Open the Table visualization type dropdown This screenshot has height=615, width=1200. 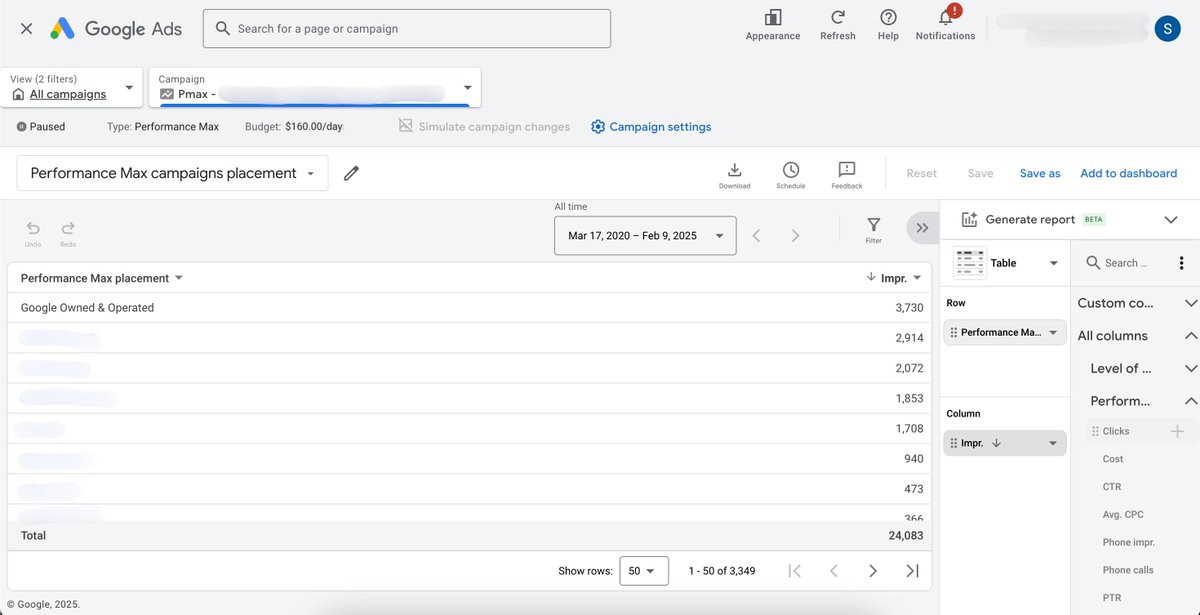pyautogui.click(x=1007, y=263)
